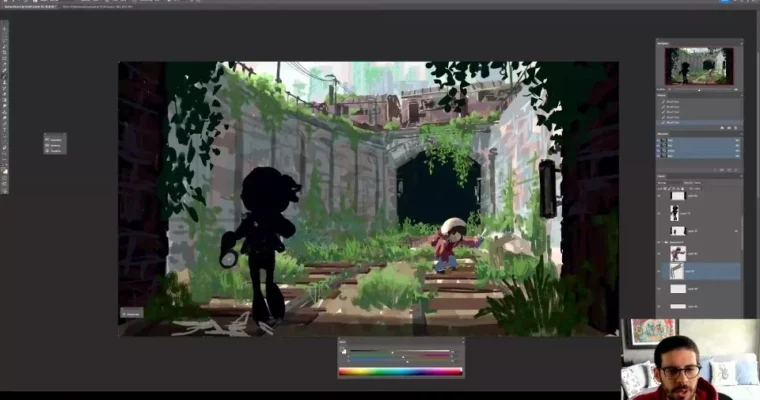This screenshot has height=400, width=760.
Task: Toggle visibility of the RGB channel
Action: click(x=658, y=140)
